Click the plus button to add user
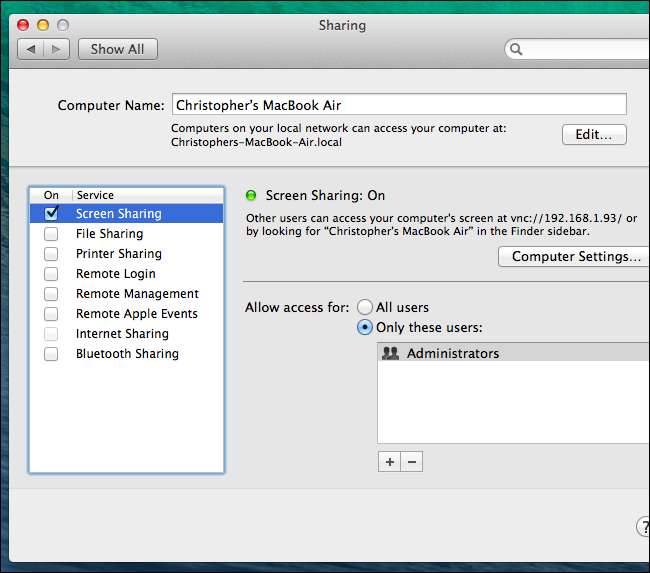The image size is (650, 573). point(389,461)
